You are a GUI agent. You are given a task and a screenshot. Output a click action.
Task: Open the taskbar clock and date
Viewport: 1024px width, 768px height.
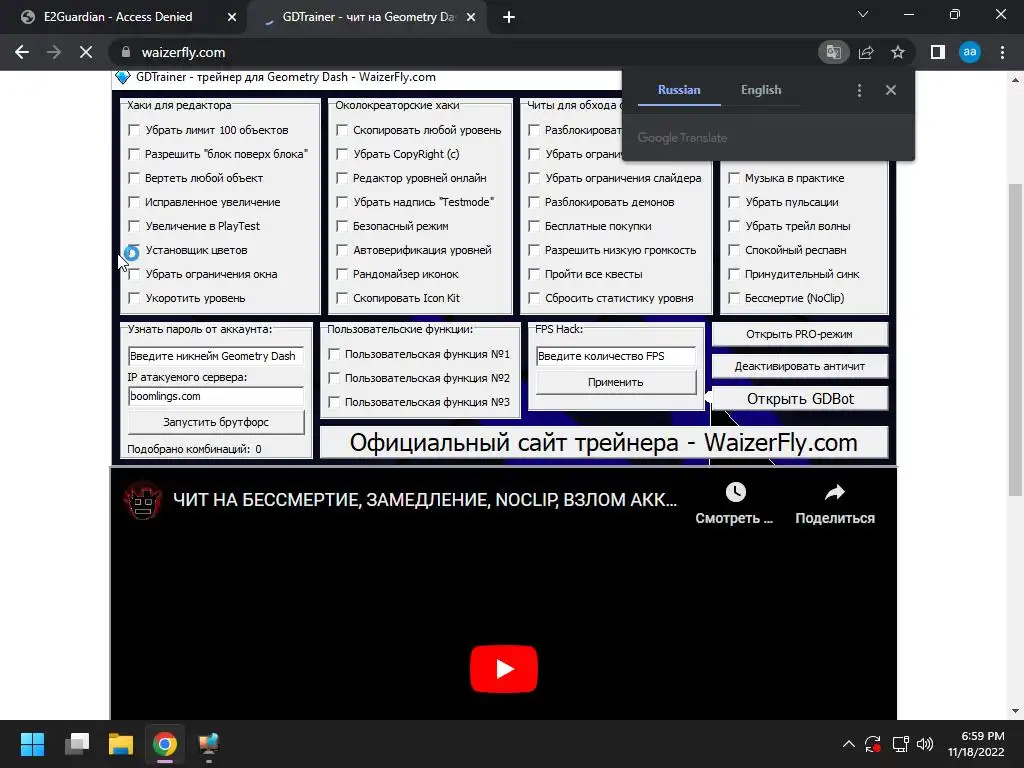tap(976, 744)
